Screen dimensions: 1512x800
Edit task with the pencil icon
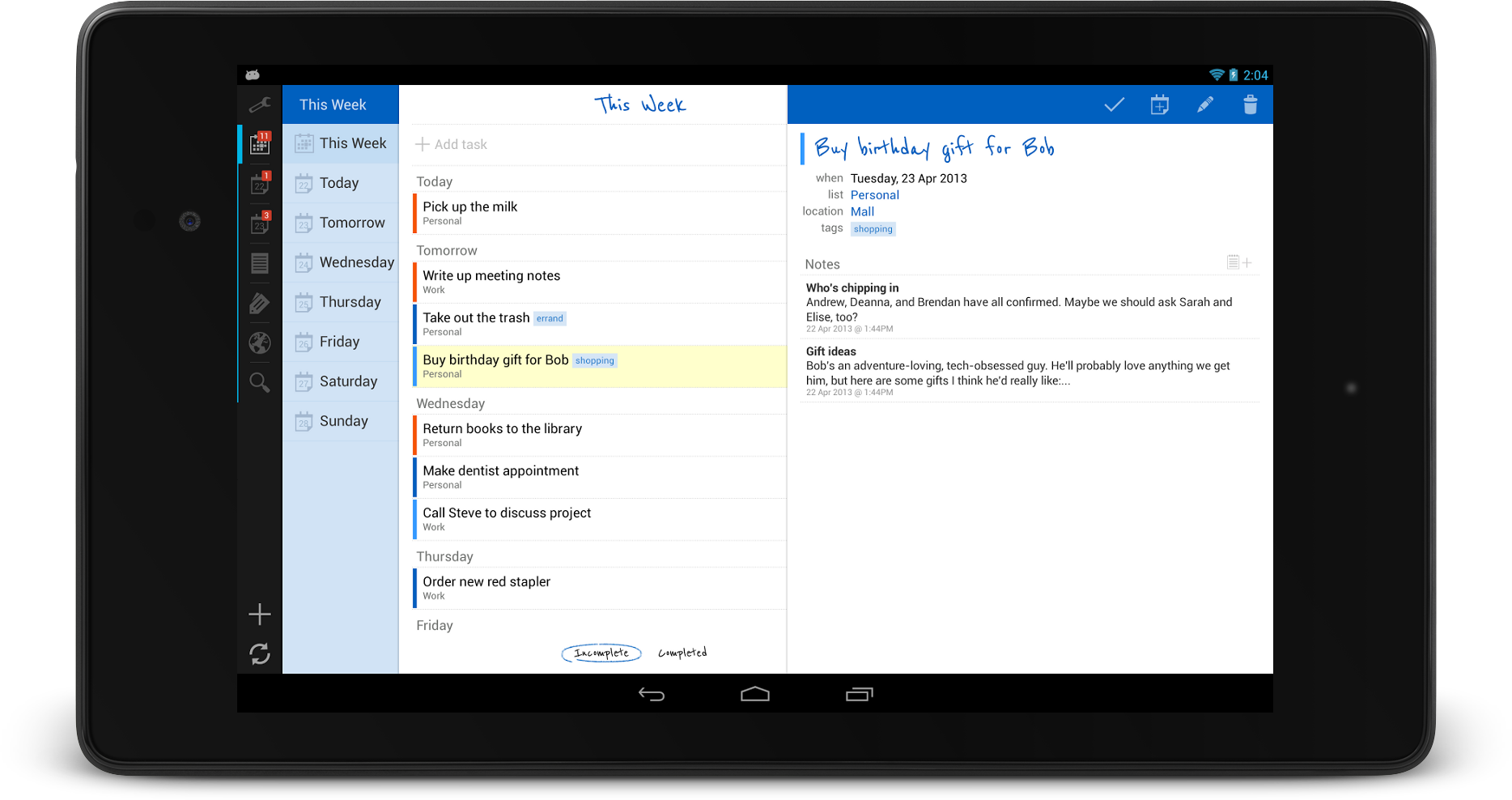tap(1204, 104)
